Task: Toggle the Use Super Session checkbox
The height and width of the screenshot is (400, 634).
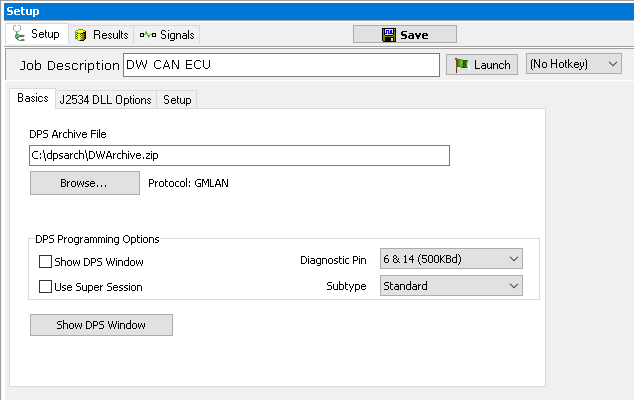Action: [45, 287]
